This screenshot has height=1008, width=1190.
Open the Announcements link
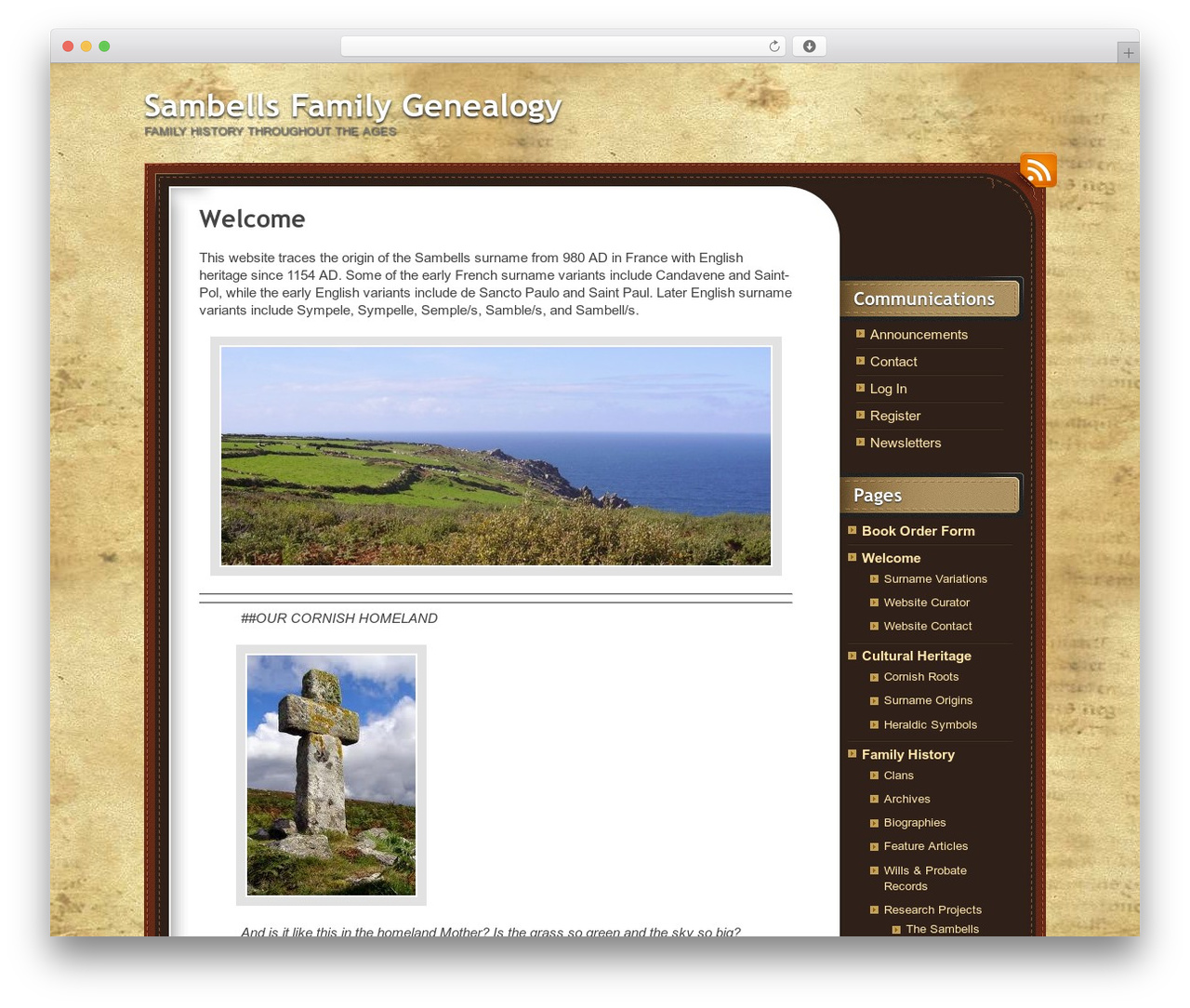919,335
